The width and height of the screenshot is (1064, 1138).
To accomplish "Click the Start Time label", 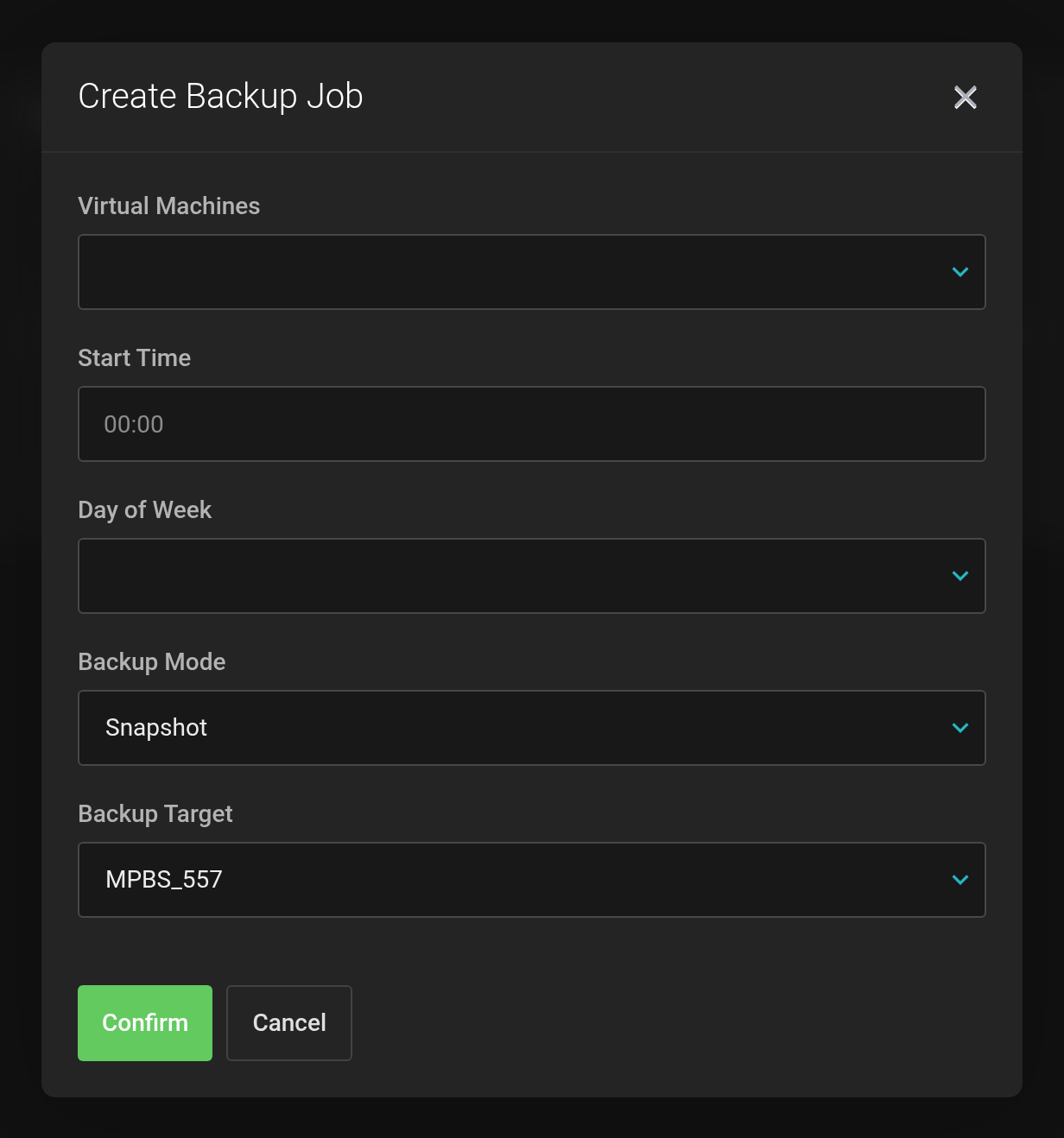I will 135,357.
